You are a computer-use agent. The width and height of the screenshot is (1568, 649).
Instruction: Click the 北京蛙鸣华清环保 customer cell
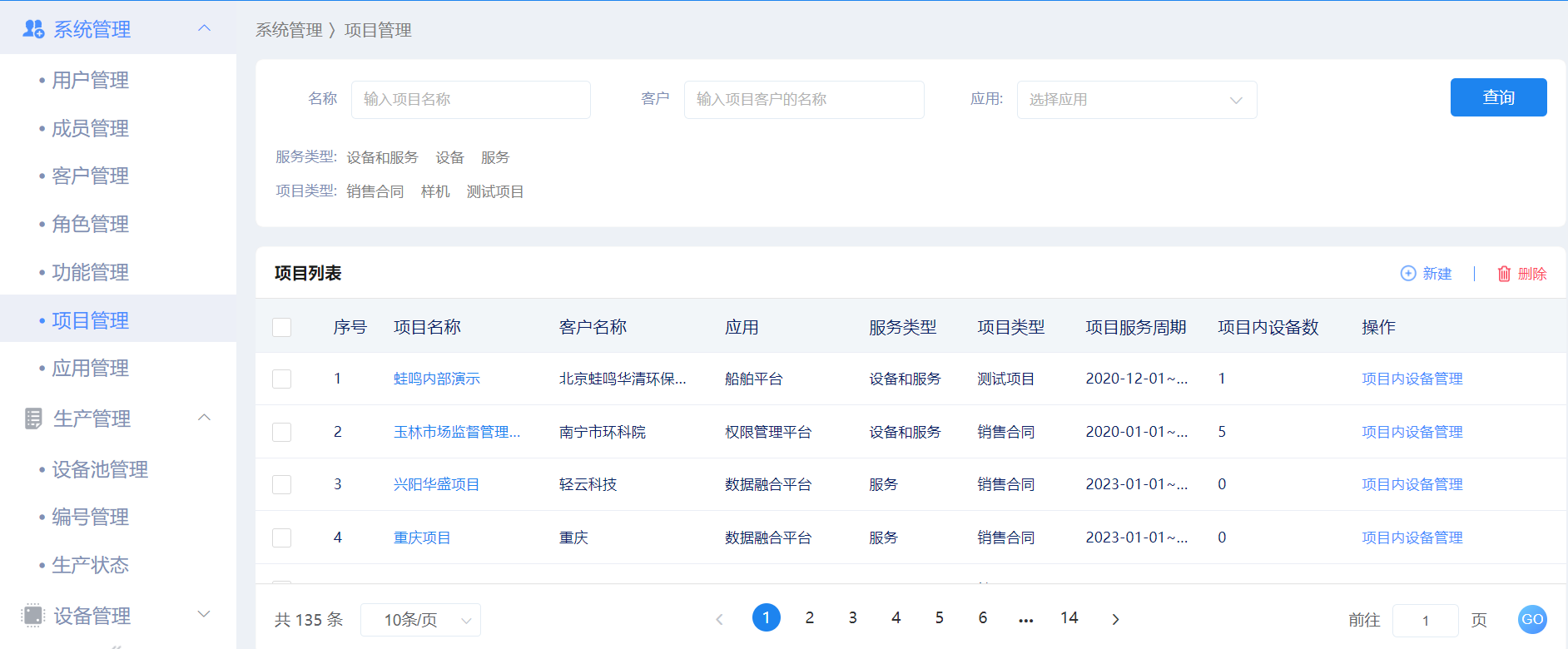pyautogui.click(x=623, y=379)
